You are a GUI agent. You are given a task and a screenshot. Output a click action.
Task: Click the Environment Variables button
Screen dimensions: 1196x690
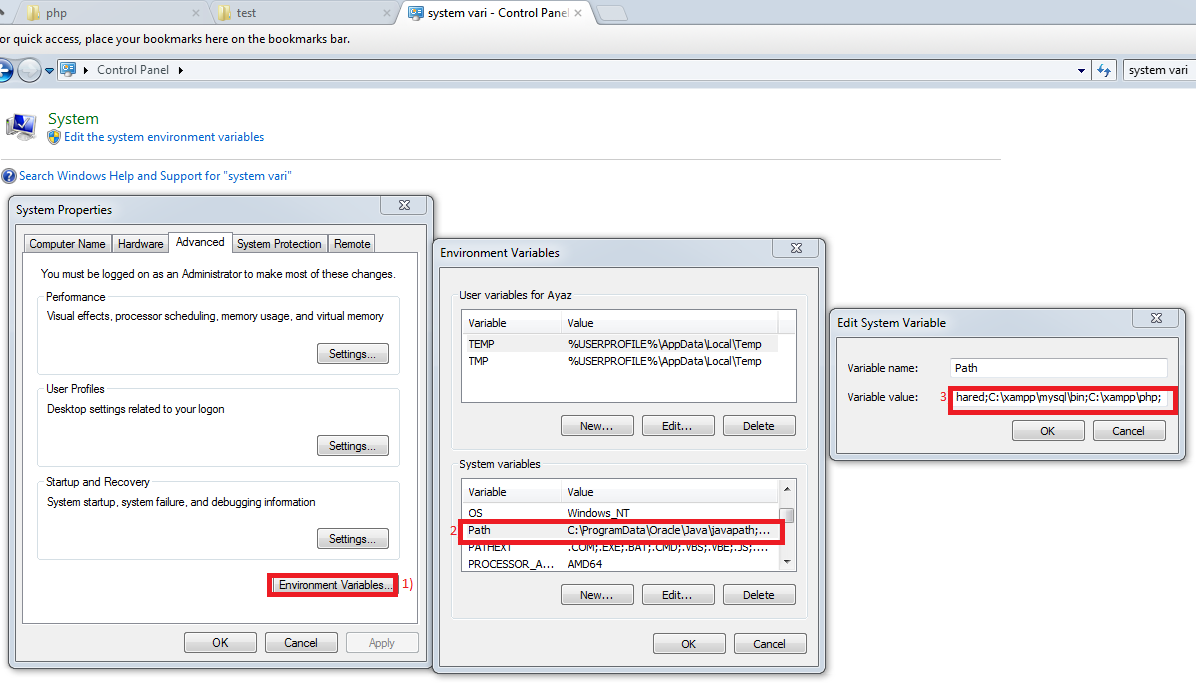coord(332,584)
